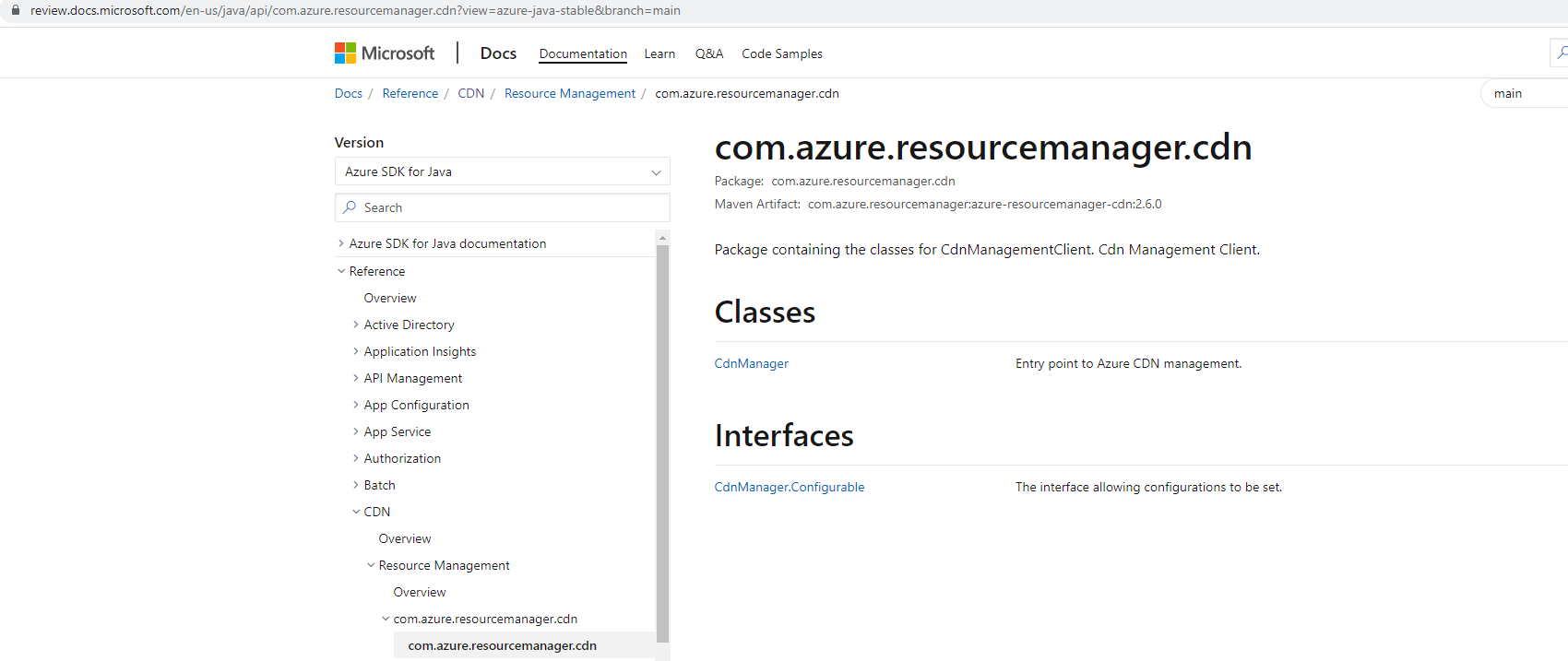Go to Reference breadcrumb link

click(x=410, y=93)
